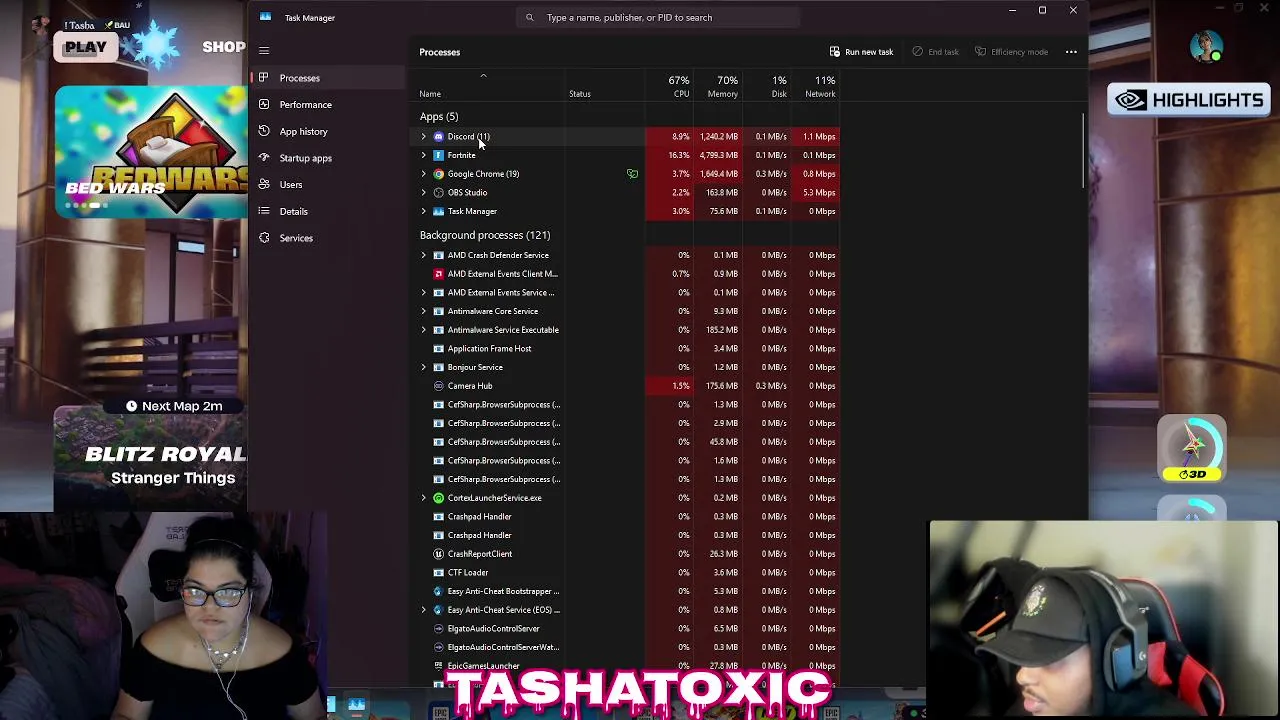Viewport: 1280px width, 720px height.
Task: Click the Performance graph icon in the sidebar
Action: click(x=263, y=104)
